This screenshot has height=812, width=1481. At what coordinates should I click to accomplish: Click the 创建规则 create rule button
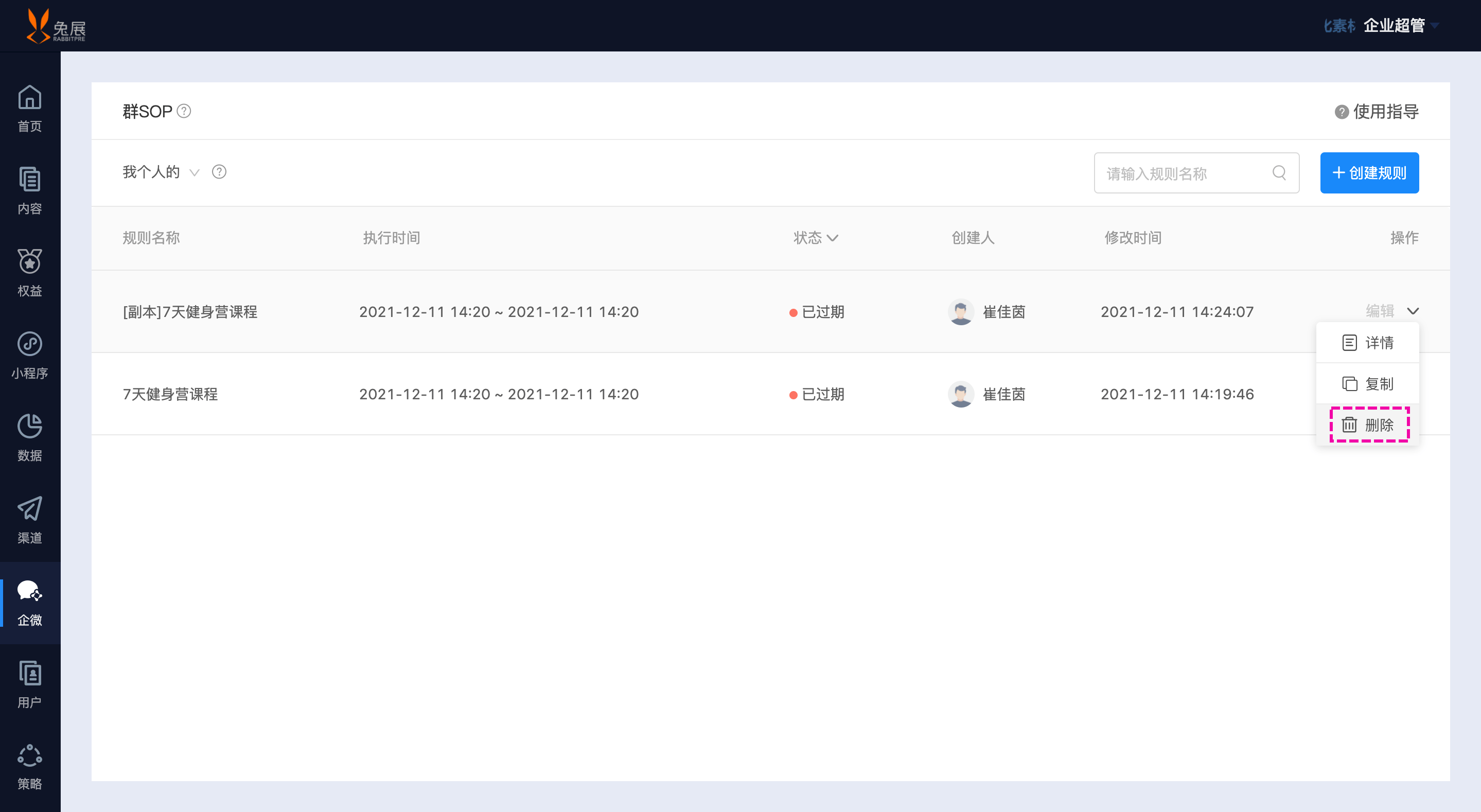pos(1369,172)
